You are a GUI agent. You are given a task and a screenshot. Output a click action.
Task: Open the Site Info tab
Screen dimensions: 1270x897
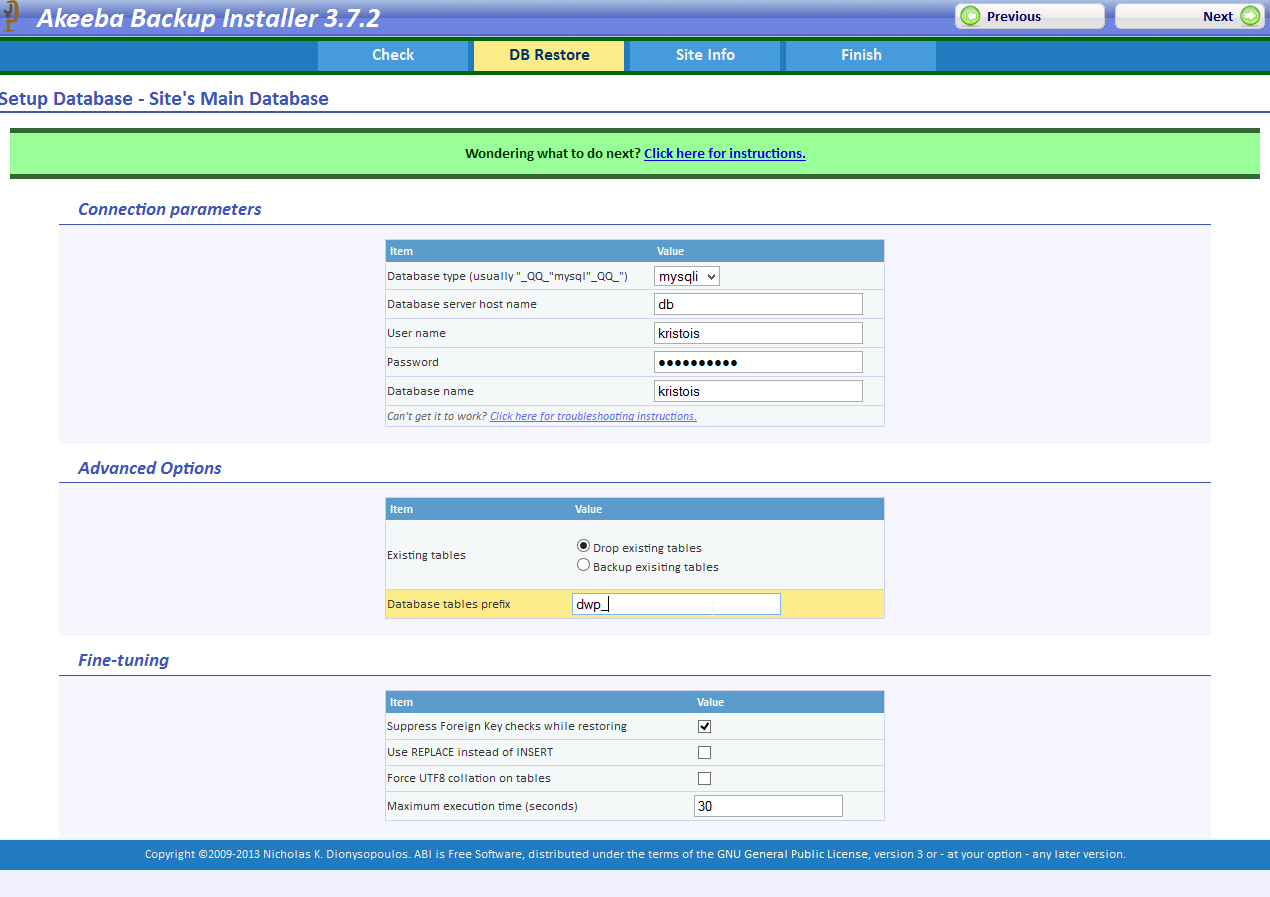click(x=705, y=55)
